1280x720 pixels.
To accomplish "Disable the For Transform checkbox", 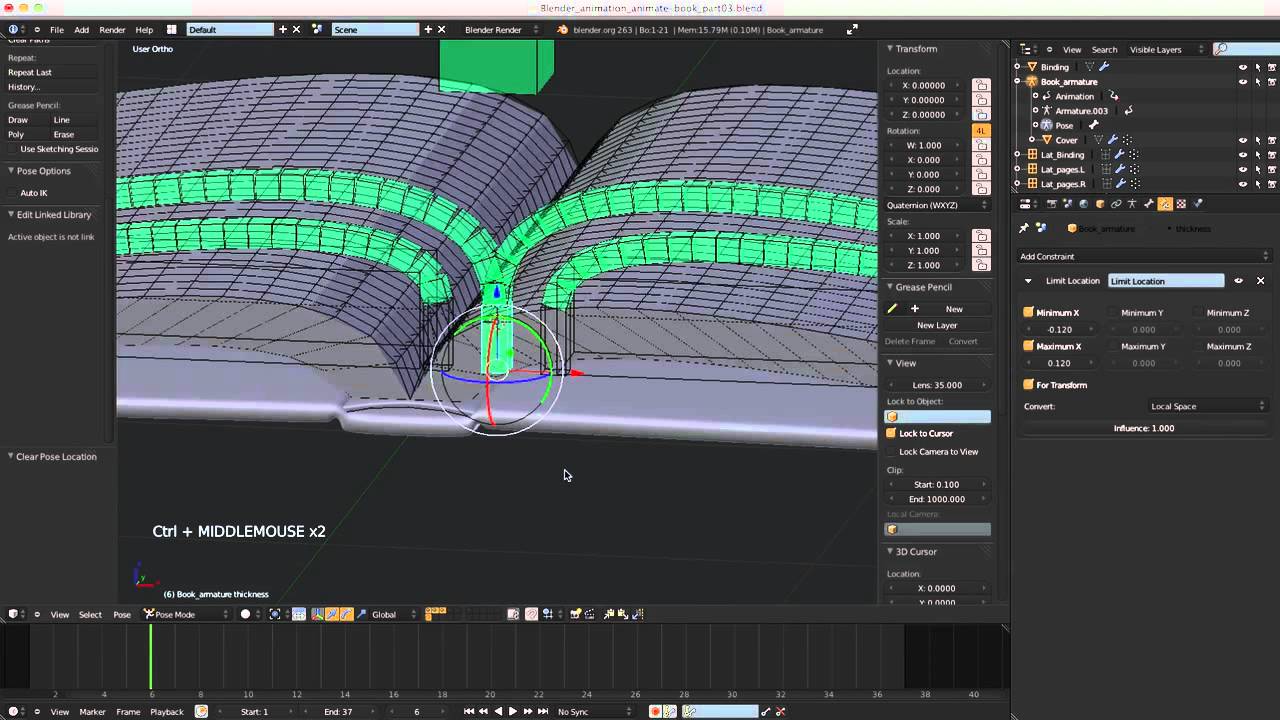I will click(x=1028, y=385).
